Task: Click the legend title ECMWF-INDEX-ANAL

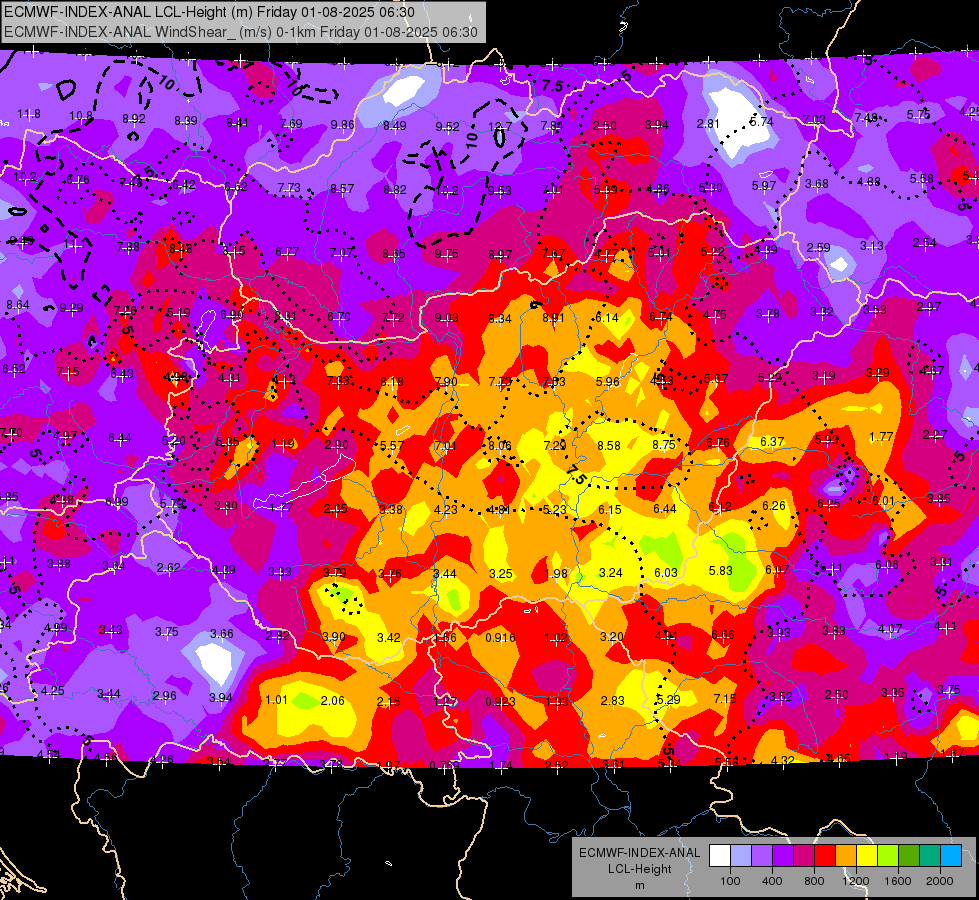Action: click(639, 853)
